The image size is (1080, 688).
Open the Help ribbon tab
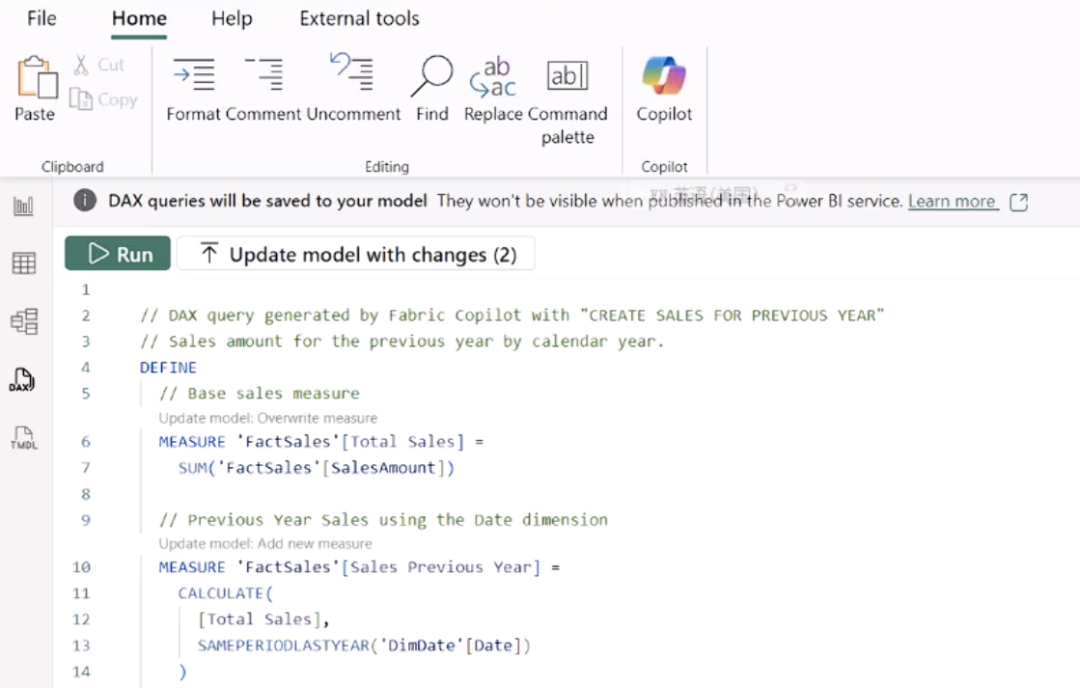click(231, 19)
